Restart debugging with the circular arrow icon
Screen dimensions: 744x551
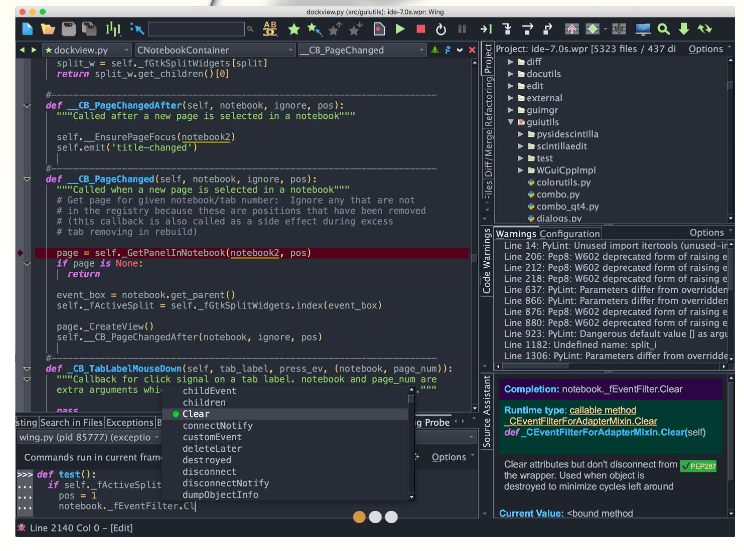(441, 29)
